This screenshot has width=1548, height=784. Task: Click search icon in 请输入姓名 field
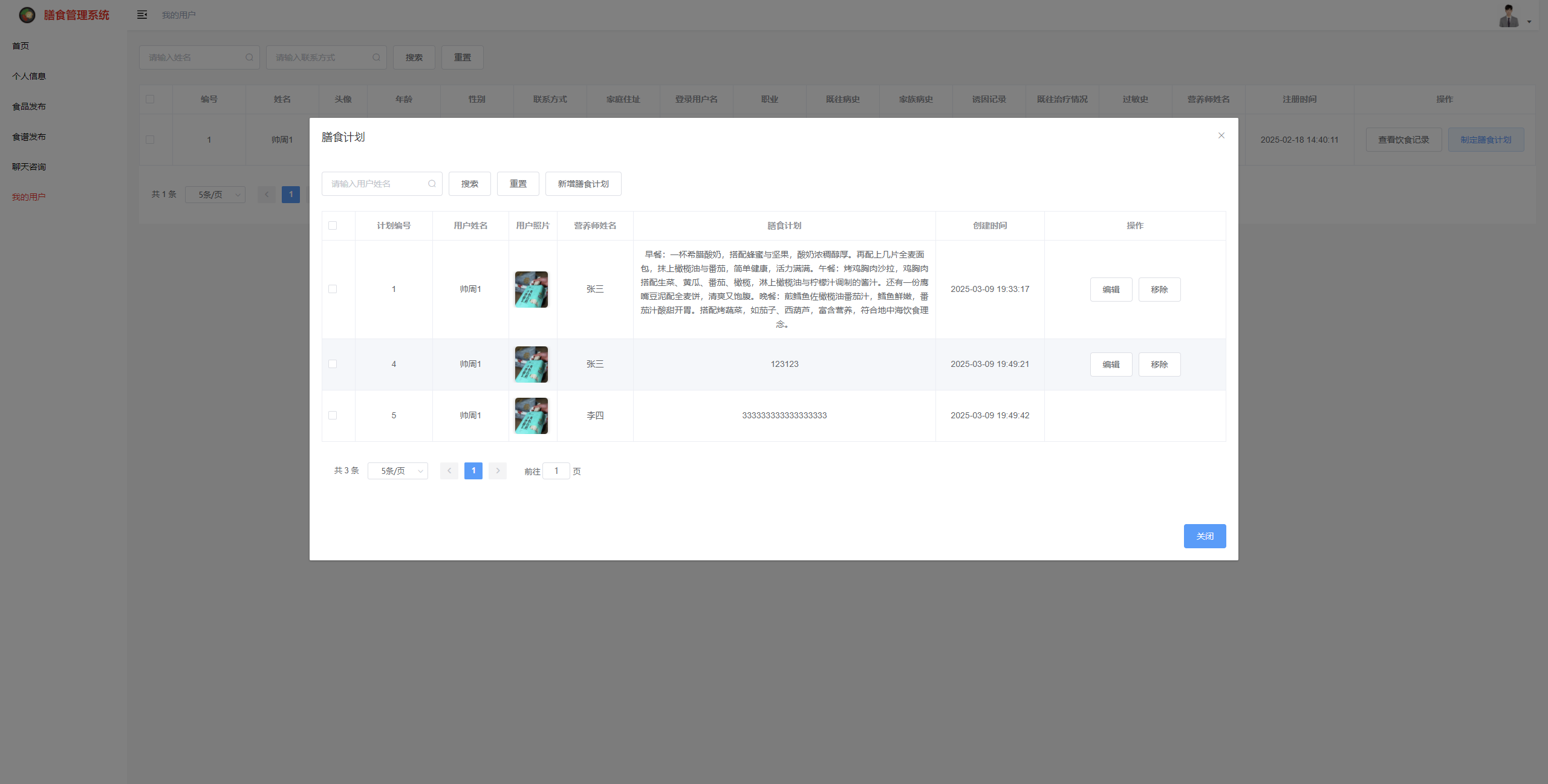coord(249,57)
